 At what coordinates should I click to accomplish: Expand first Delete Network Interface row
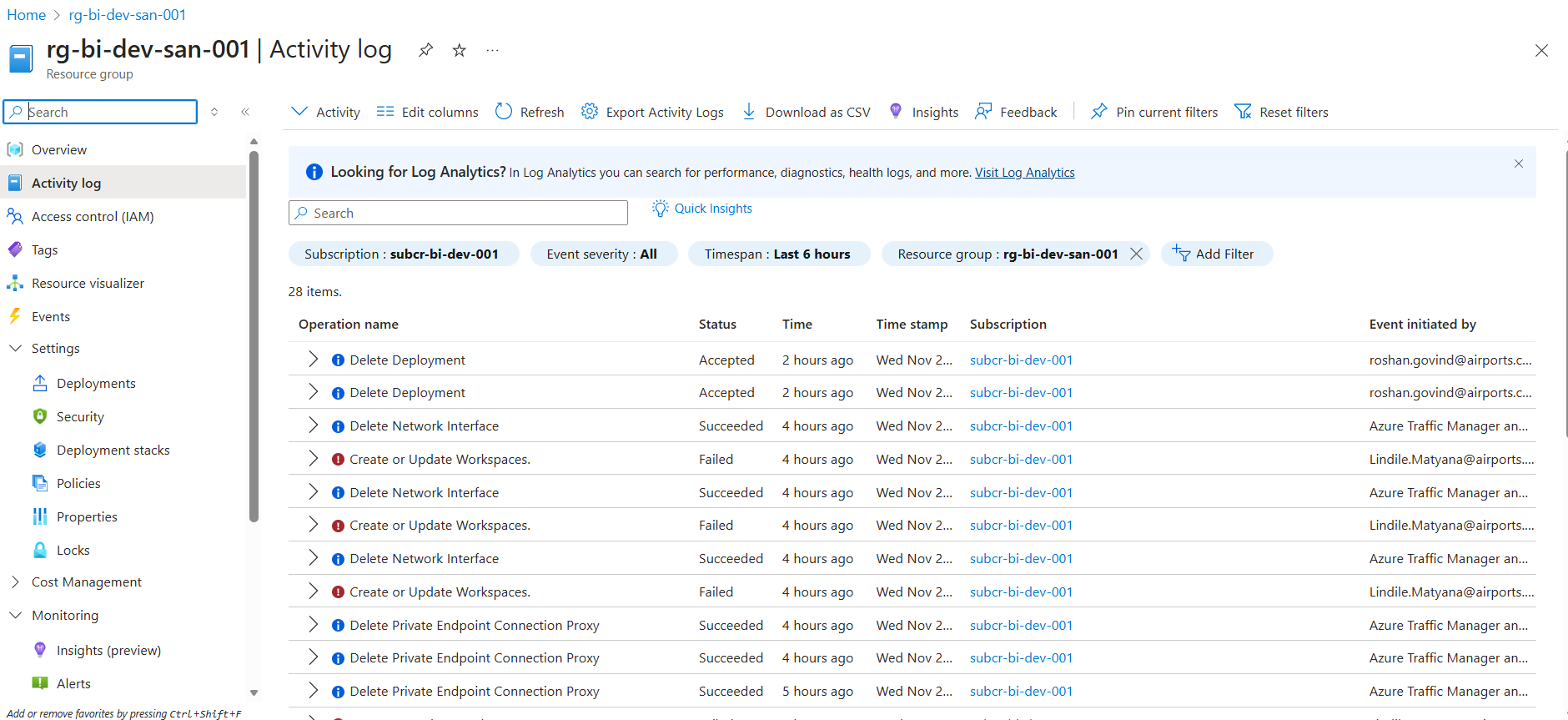[313, 425]
